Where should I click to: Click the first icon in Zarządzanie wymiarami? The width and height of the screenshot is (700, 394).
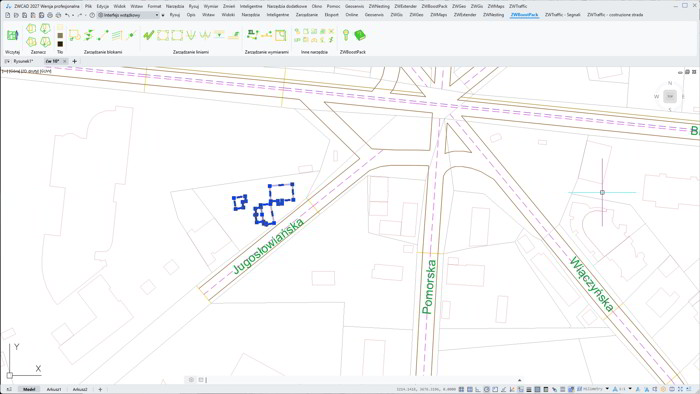click(x=252, y=34)
